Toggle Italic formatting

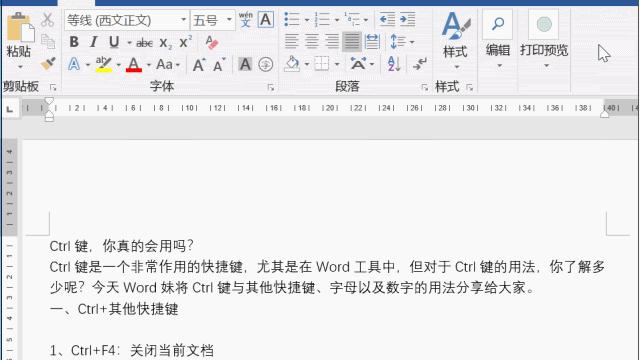coord(94,42)
